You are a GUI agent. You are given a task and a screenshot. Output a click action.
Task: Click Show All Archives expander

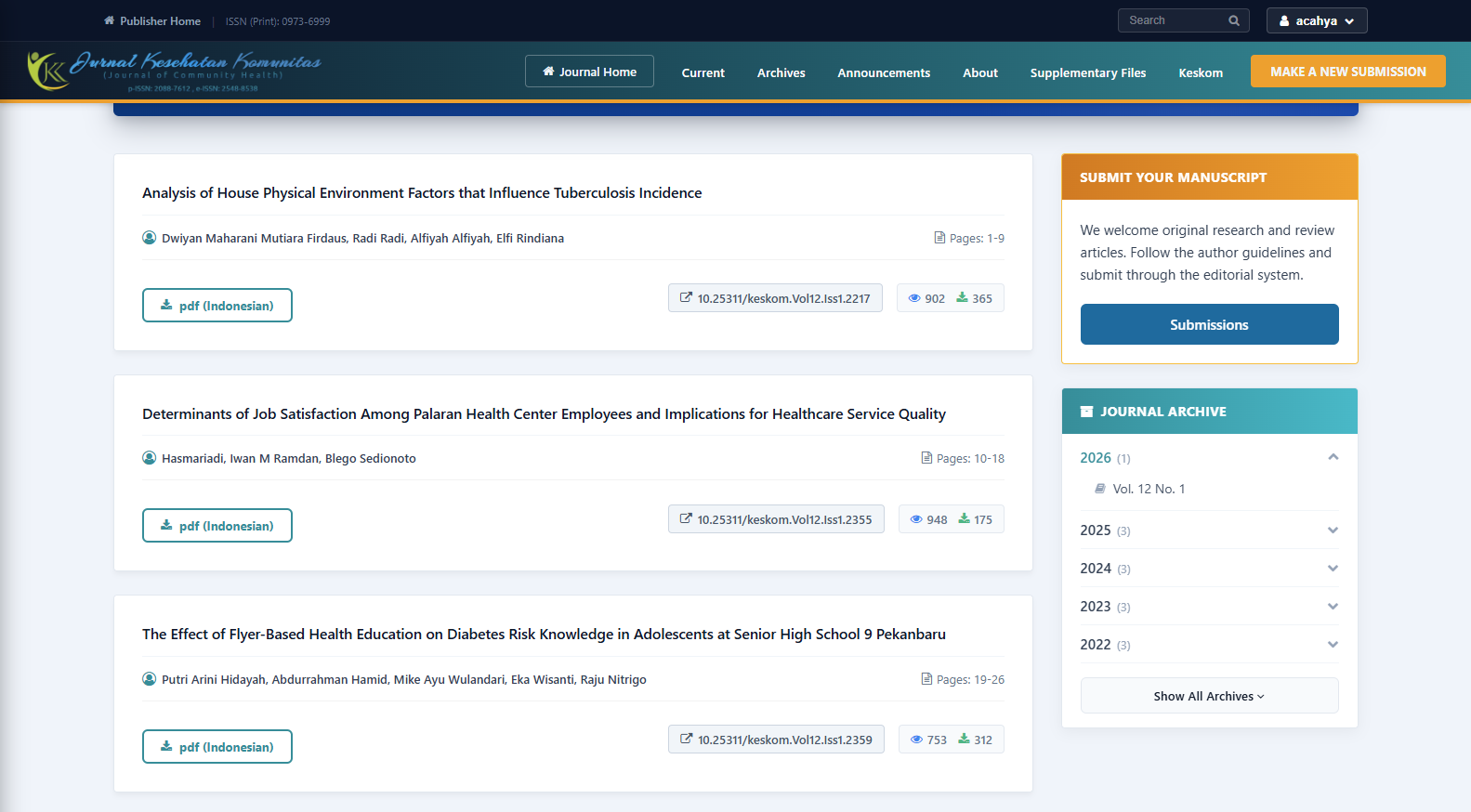[1209, 696]
